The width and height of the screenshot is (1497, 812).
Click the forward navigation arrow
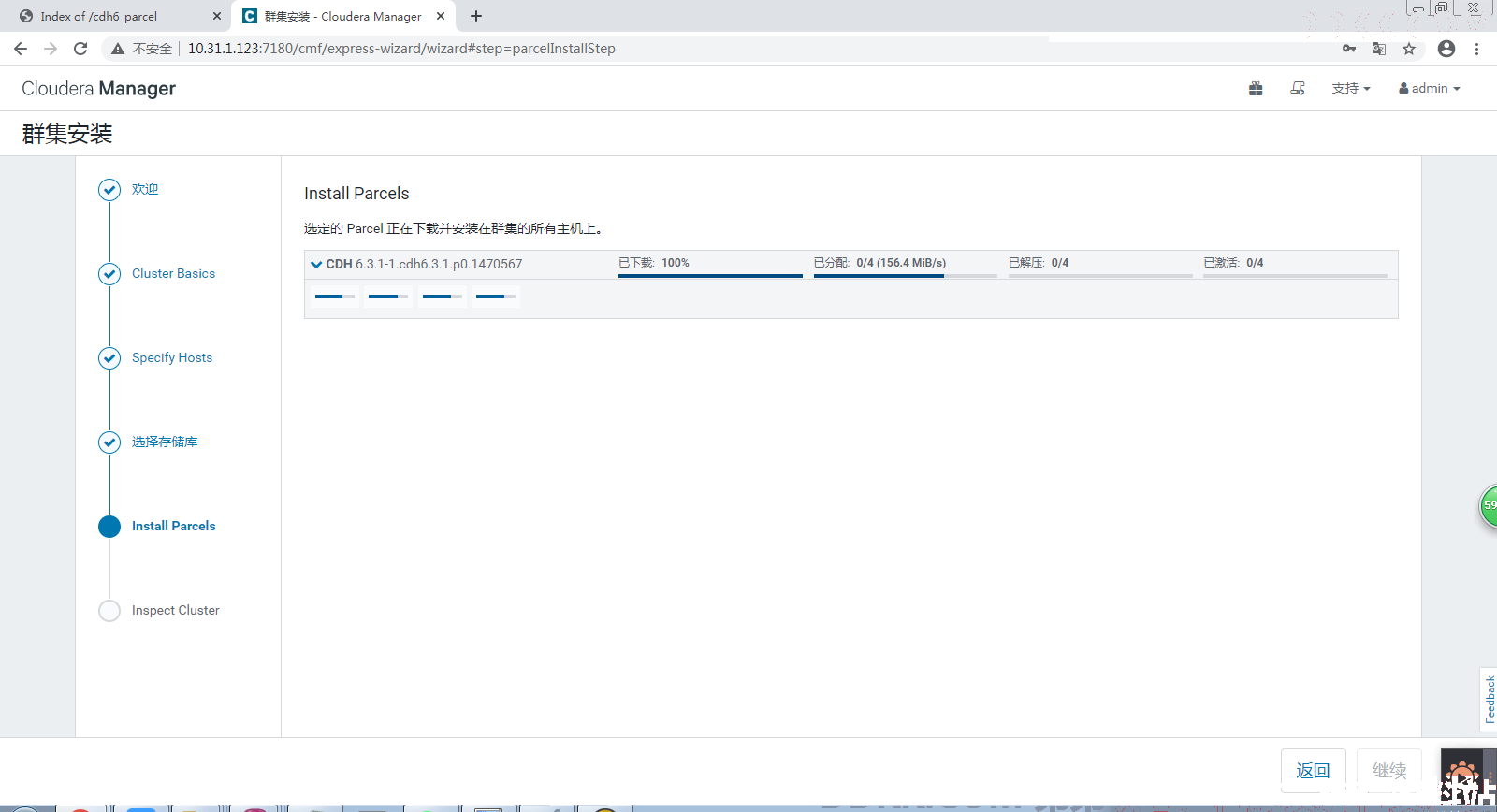click(51, 49)
